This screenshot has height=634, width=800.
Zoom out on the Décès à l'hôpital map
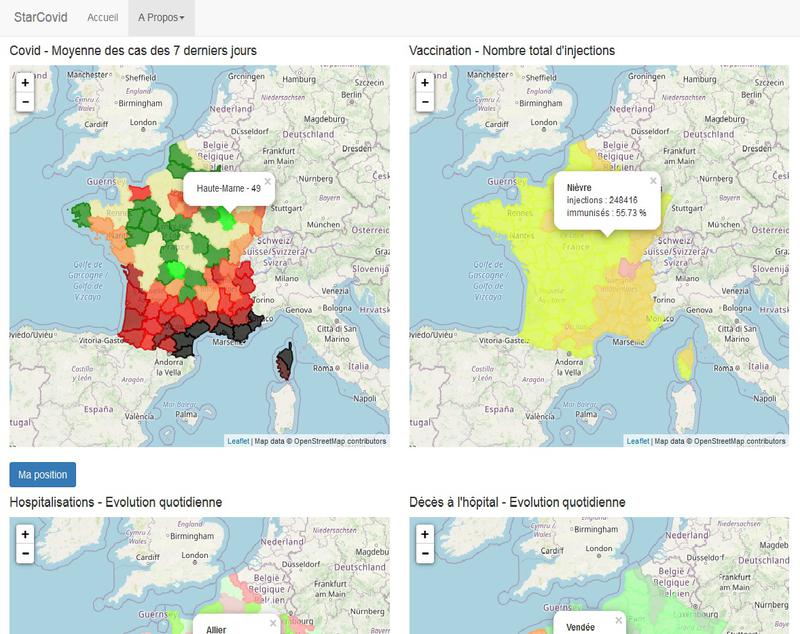pyautogui.click(x=425, y=554)
